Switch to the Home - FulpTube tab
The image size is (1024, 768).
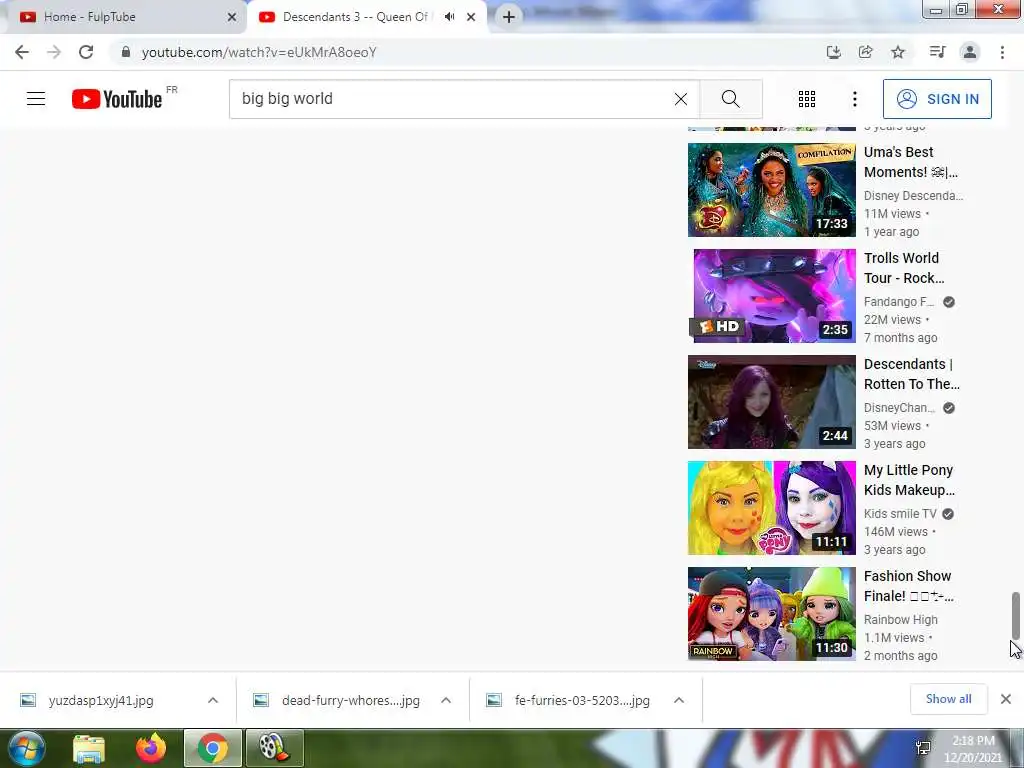click(124, 17)
